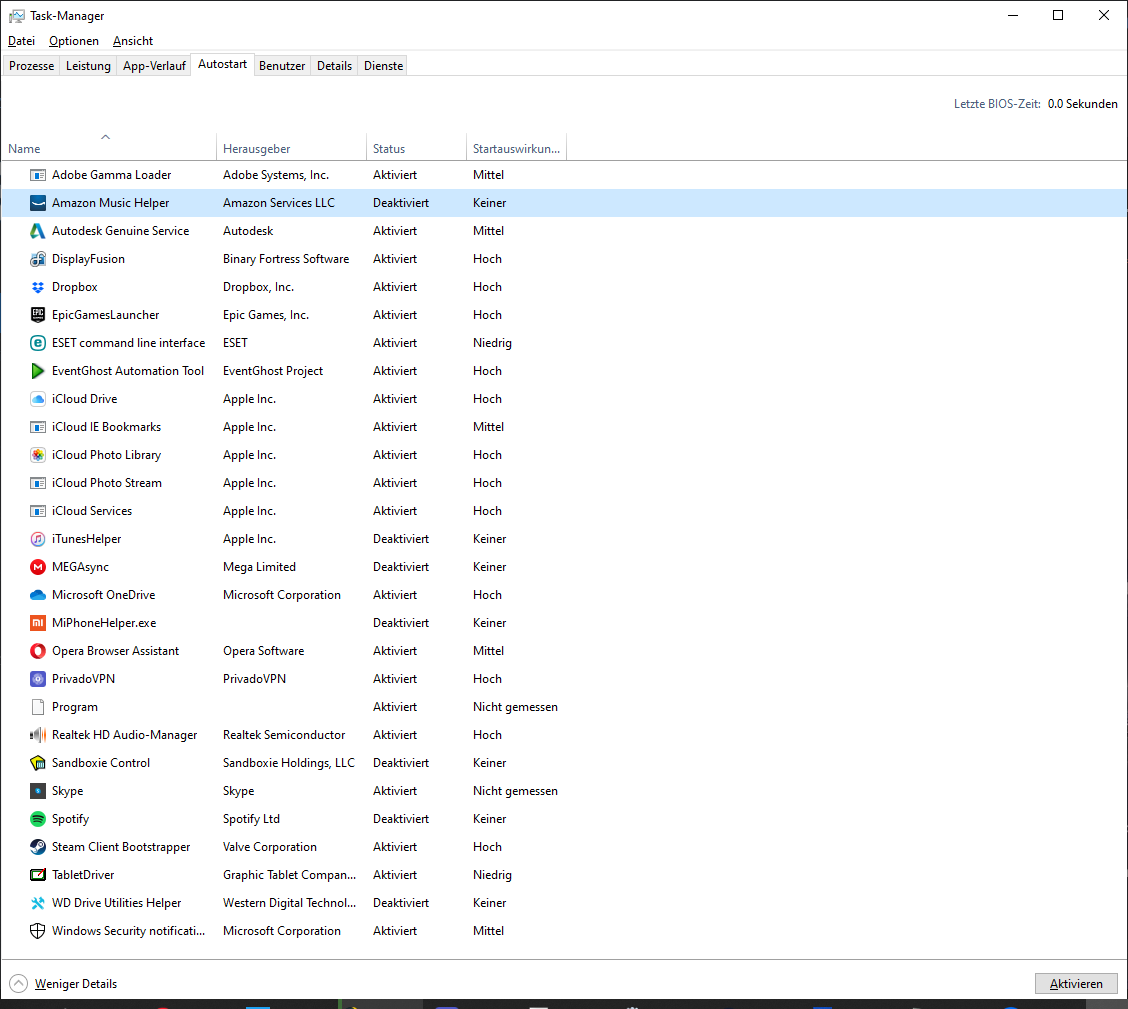Screen dimensions: 1128x1009
Task: Switch to the Dienste tab
Action: pos(383,65)
